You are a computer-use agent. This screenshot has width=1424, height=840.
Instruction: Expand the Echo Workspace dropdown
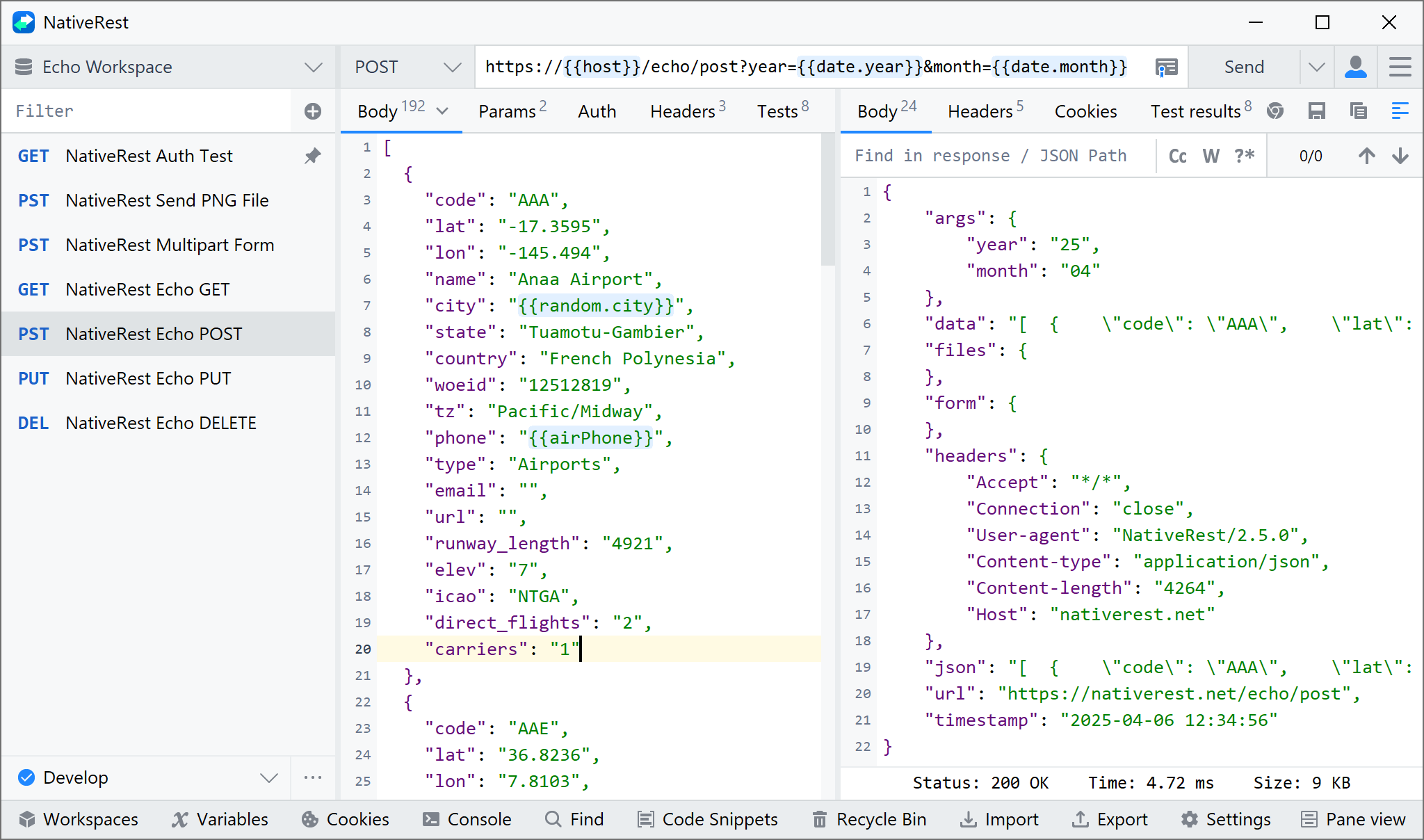[313, 67]
